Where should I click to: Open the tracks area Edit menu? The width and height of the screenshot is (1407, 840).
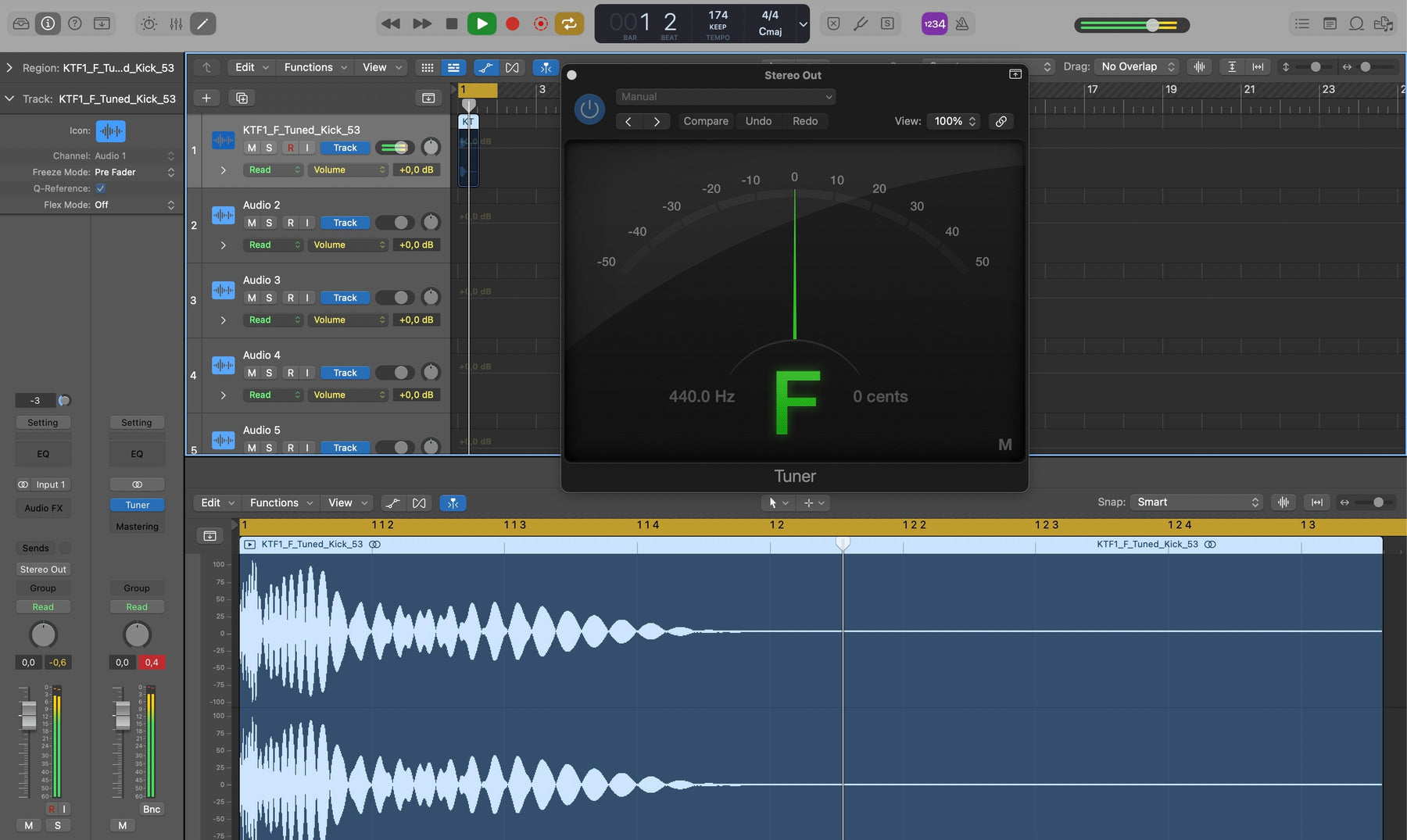pyautogui.click(x=252, y=67)
